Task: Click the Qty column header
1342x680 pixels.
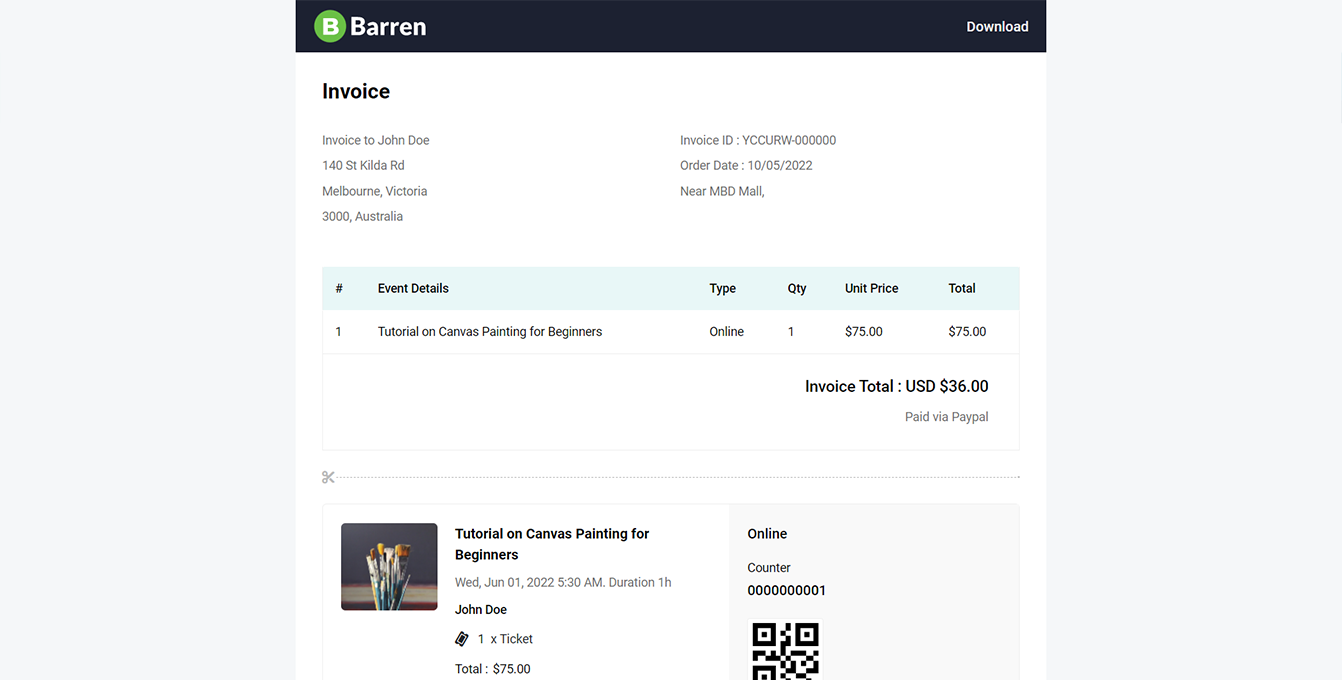Action: 796,288
